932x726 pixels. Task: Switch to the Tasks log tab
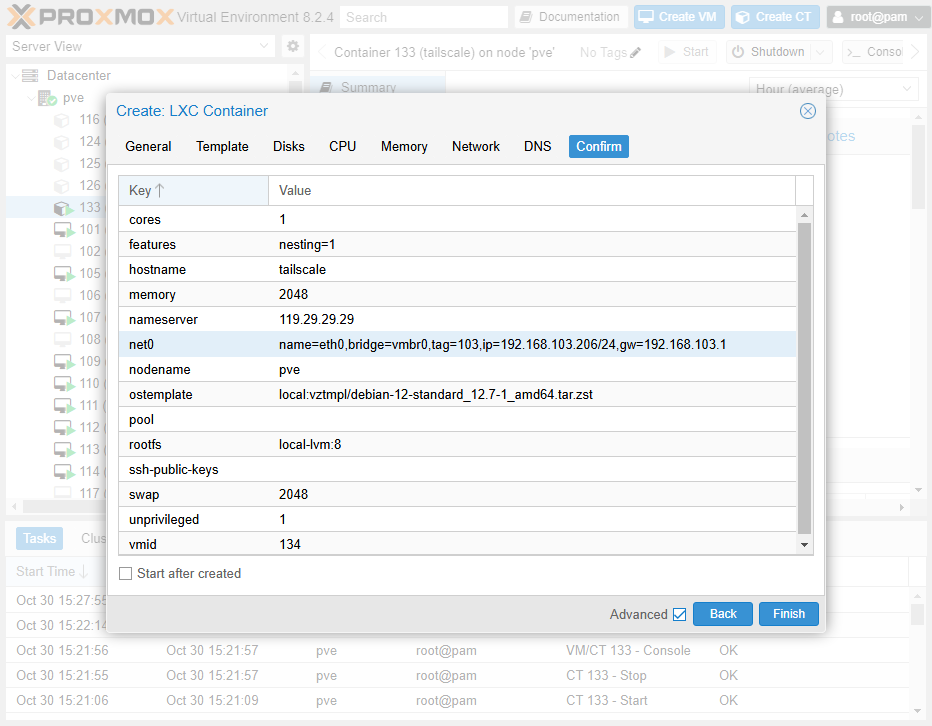[x=39, y=539]
